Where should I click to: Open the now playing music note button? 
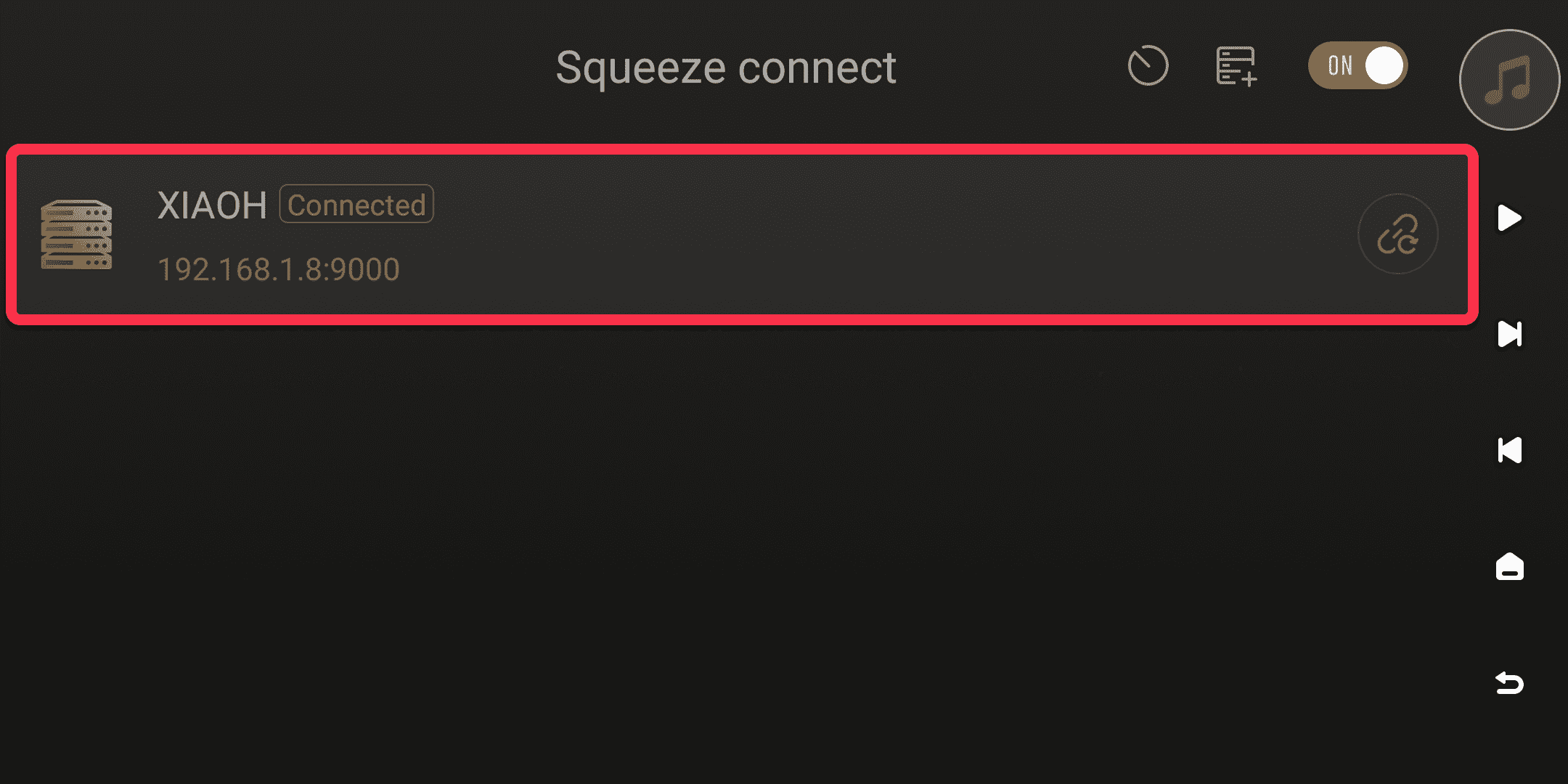1509,80
